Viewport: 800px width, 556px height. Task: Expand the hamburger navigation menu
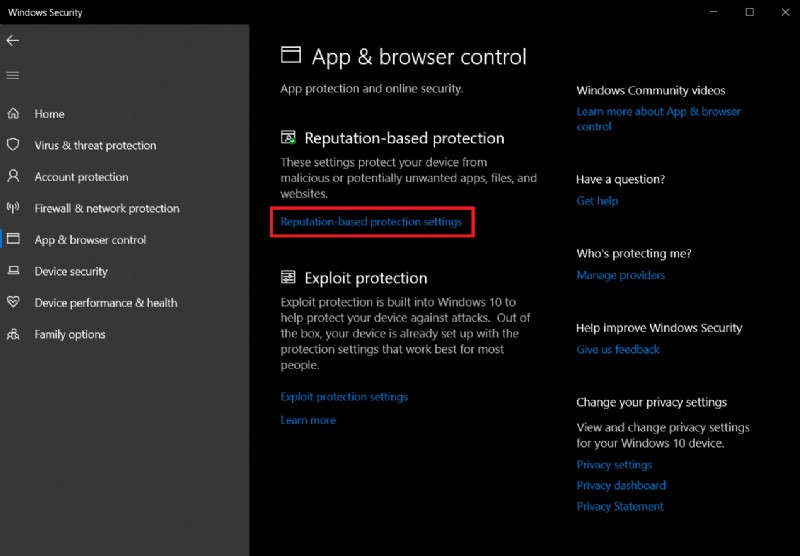[13, 75]
